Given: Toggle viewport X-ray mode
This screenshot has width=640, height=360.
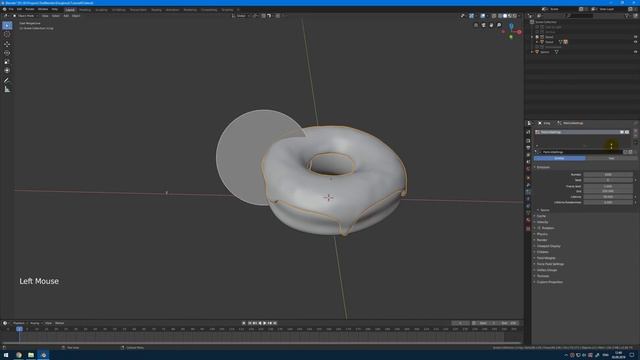Looking at the screenshot, I should tap(493, 16).
